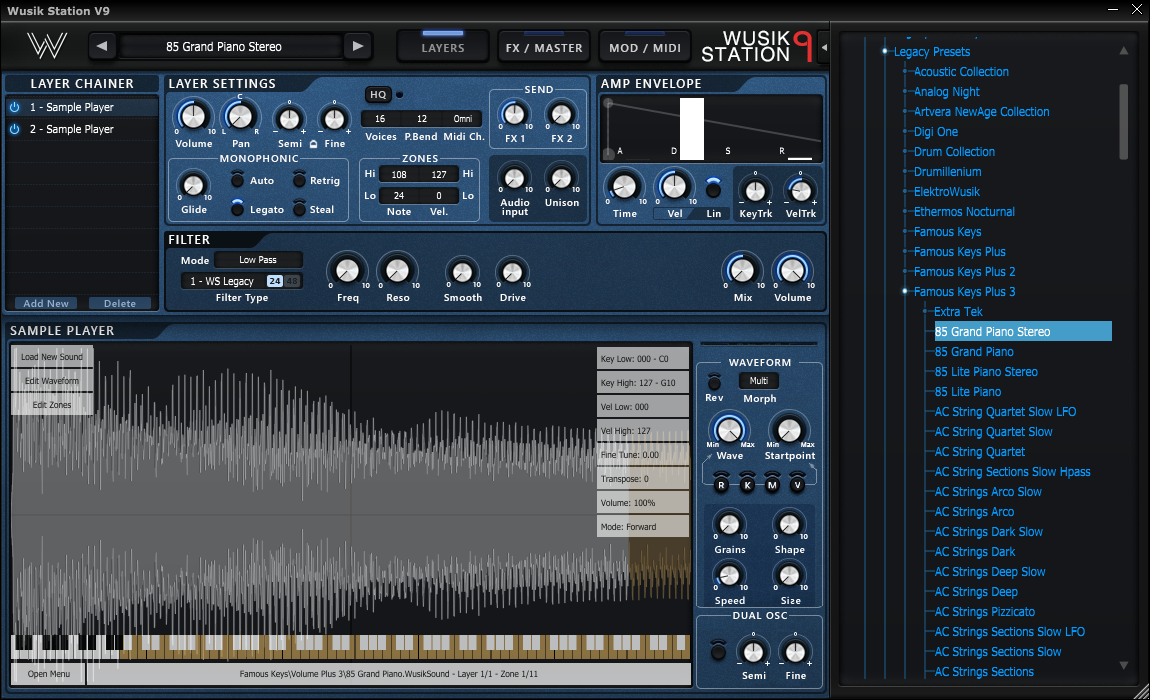Open the filter Mode Low Pass dropdown

(258, 260)
